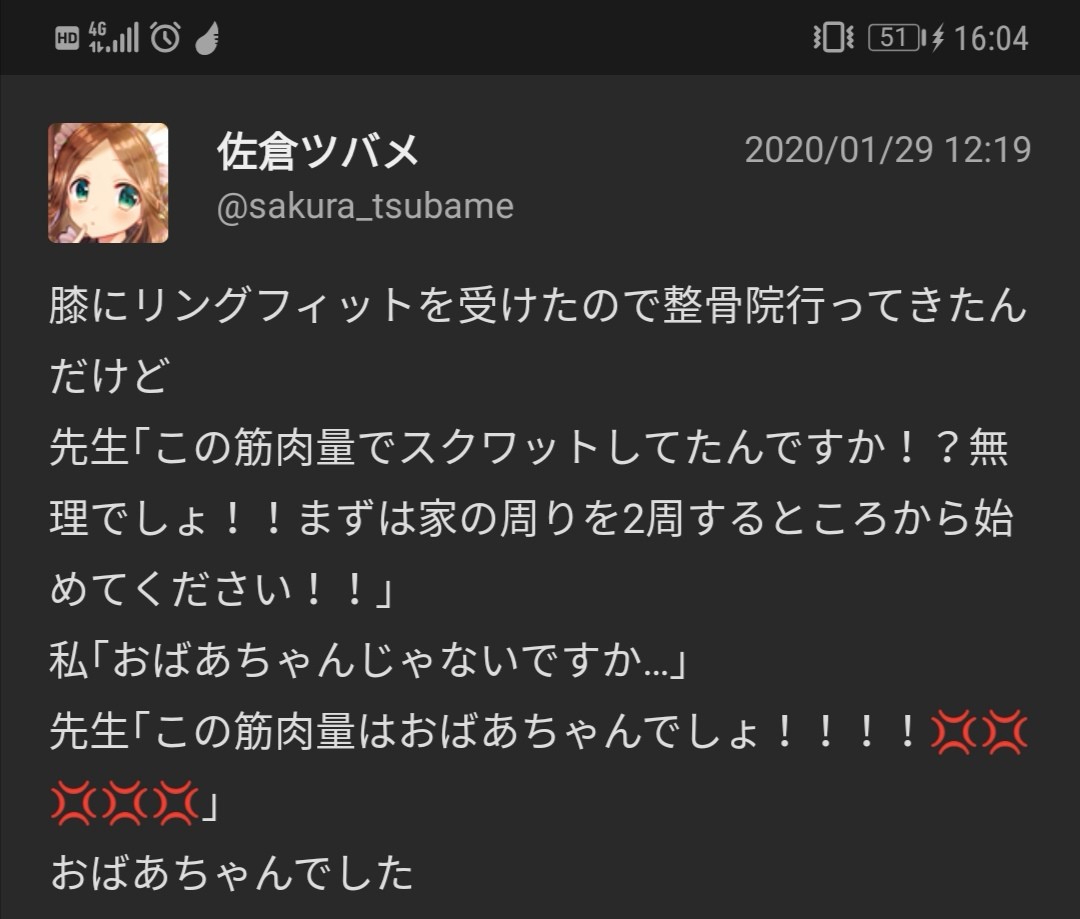The height and width of the screenshot is (919, 1080).
Task: Tap the tweet timestamp 2020/01/29 12:19
Action: click(x=888, y=149)
